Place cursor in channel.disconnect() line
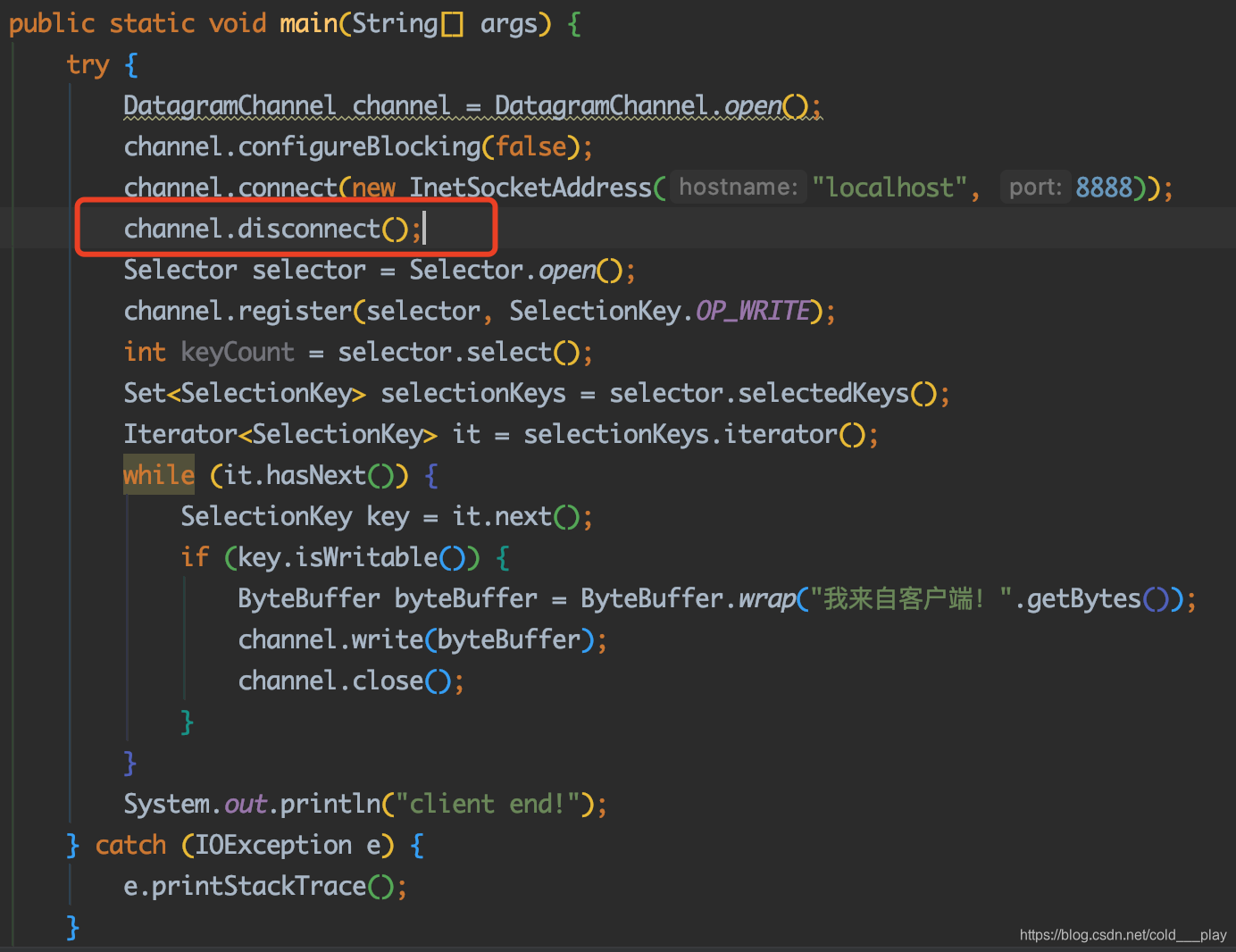The image size is (1236, 952). 272,229
